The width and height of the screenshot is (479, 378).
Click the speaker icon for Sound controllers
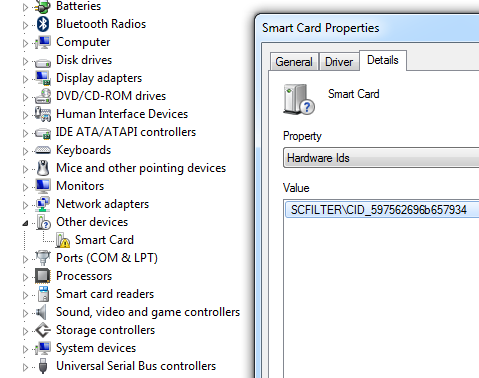click(41, 312)
